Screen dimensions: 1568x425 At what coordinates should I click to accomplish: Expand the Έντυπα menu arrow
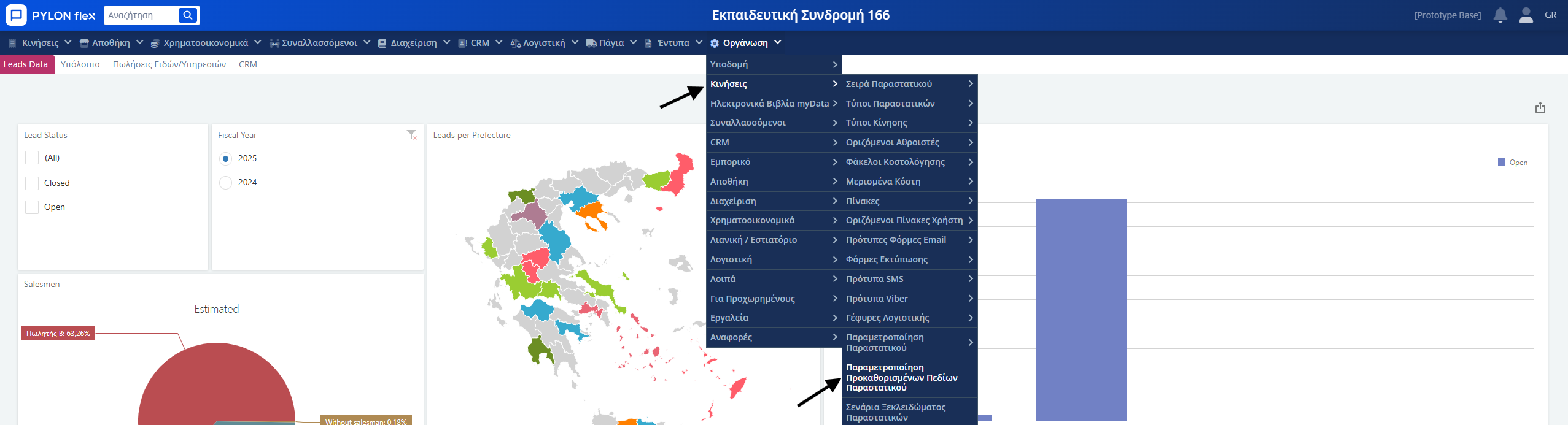point(699,42)
